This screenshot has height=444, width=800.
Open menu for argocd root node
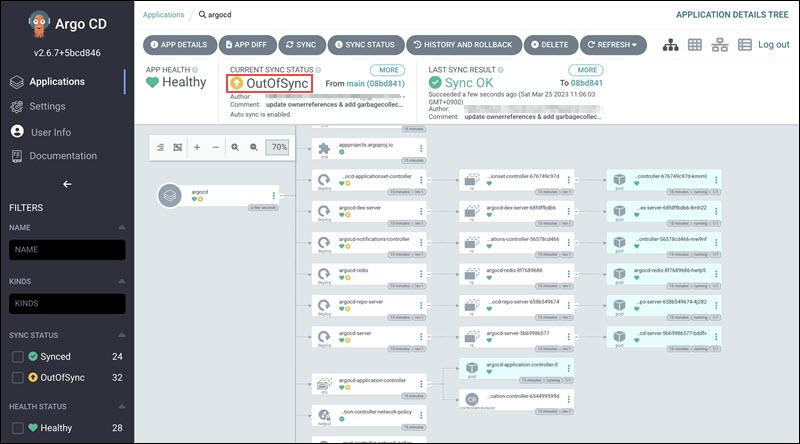click(x=273, y=195)
